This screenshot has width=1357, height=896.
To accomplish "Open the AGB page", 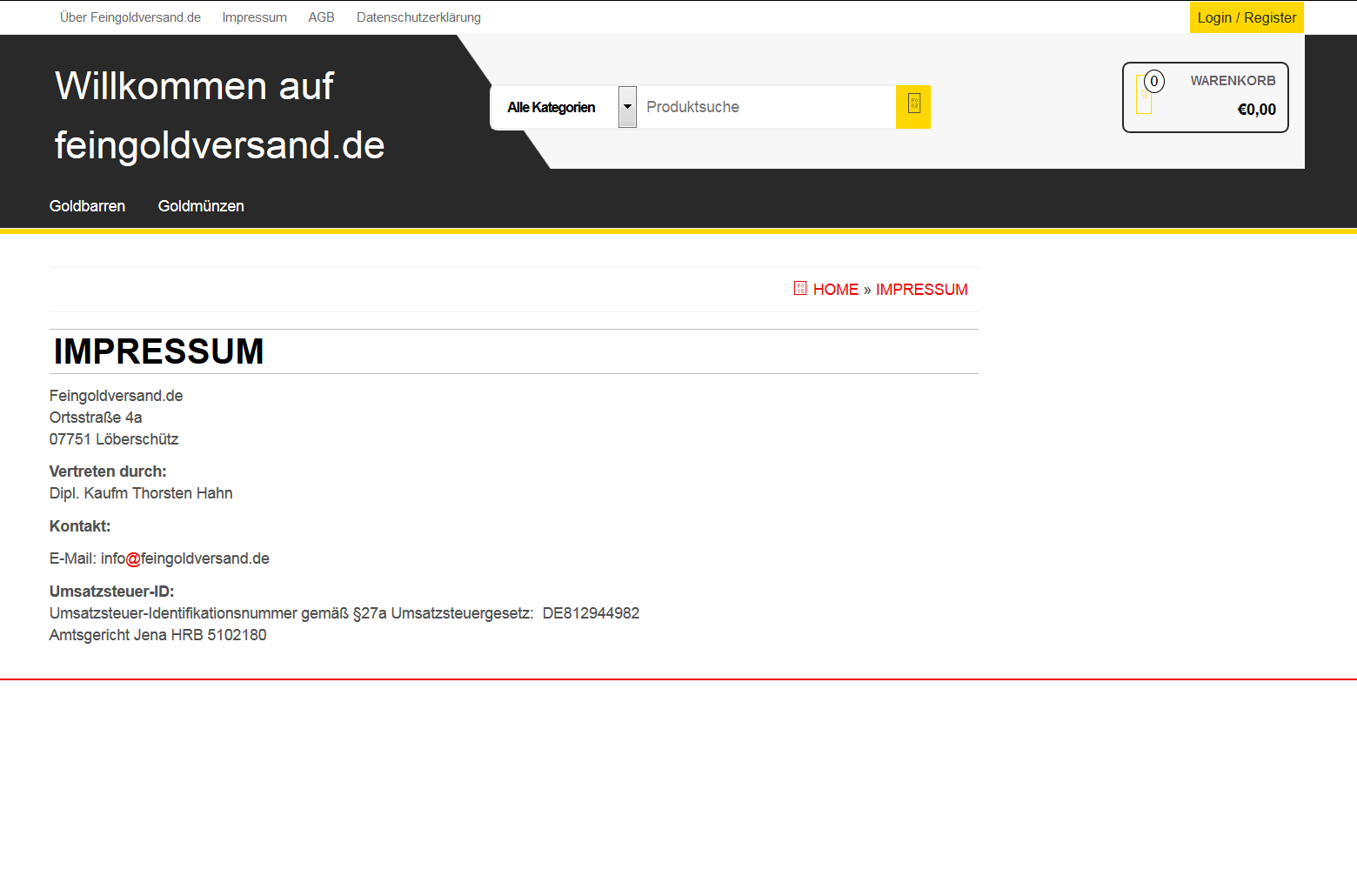I will [322, 17].
